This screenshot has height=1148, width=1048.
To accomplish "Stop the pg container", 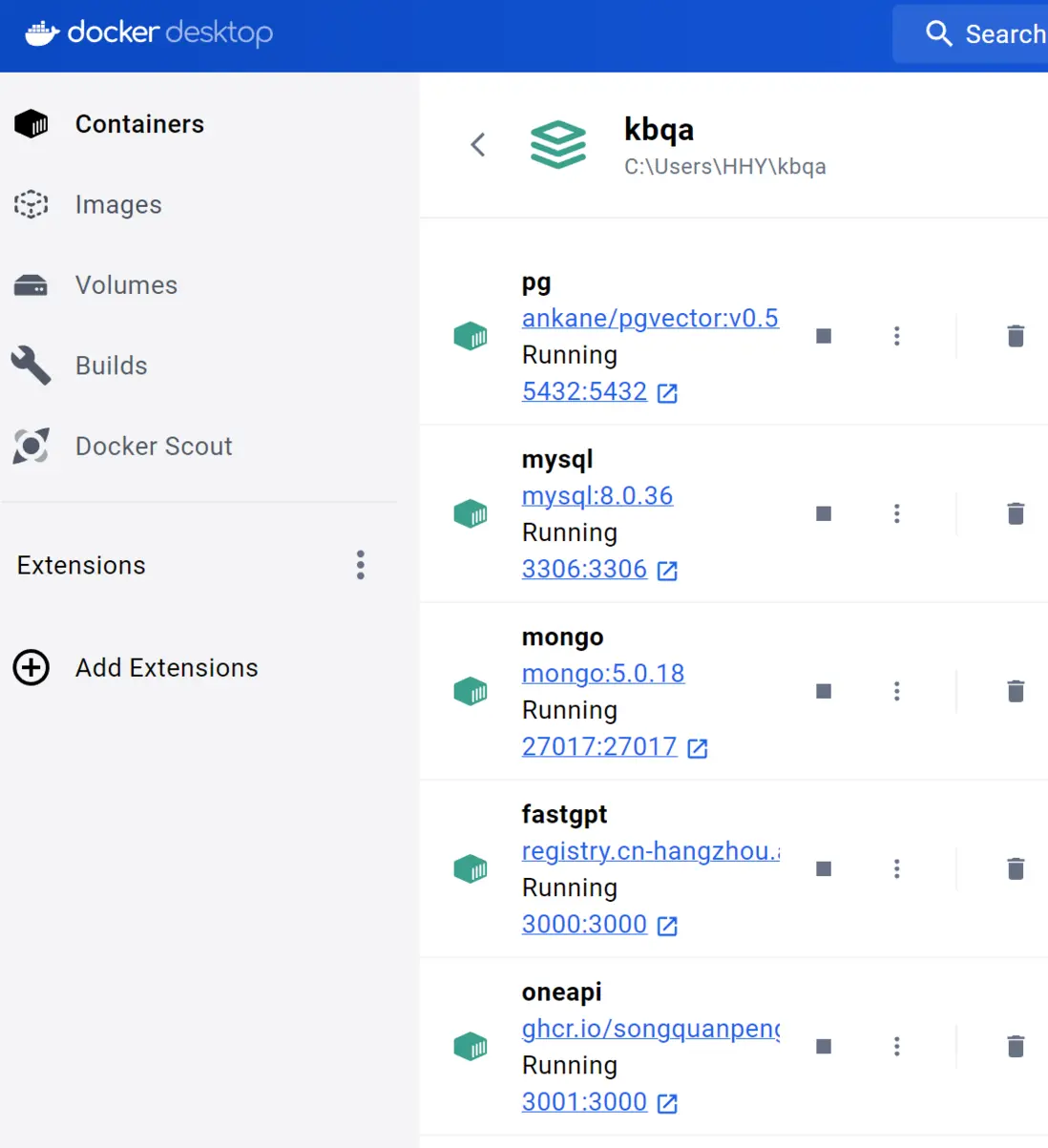I will coord(824,336).
